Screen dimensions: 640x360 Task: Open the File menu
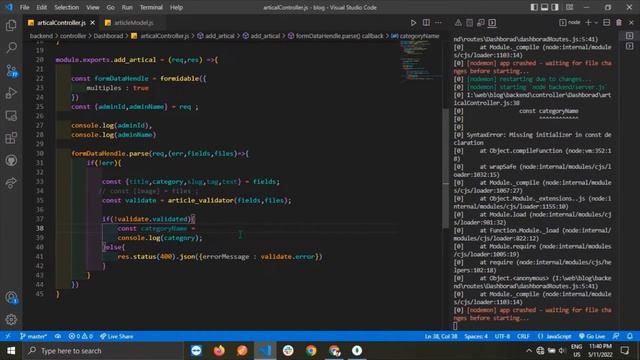(24, 7)
